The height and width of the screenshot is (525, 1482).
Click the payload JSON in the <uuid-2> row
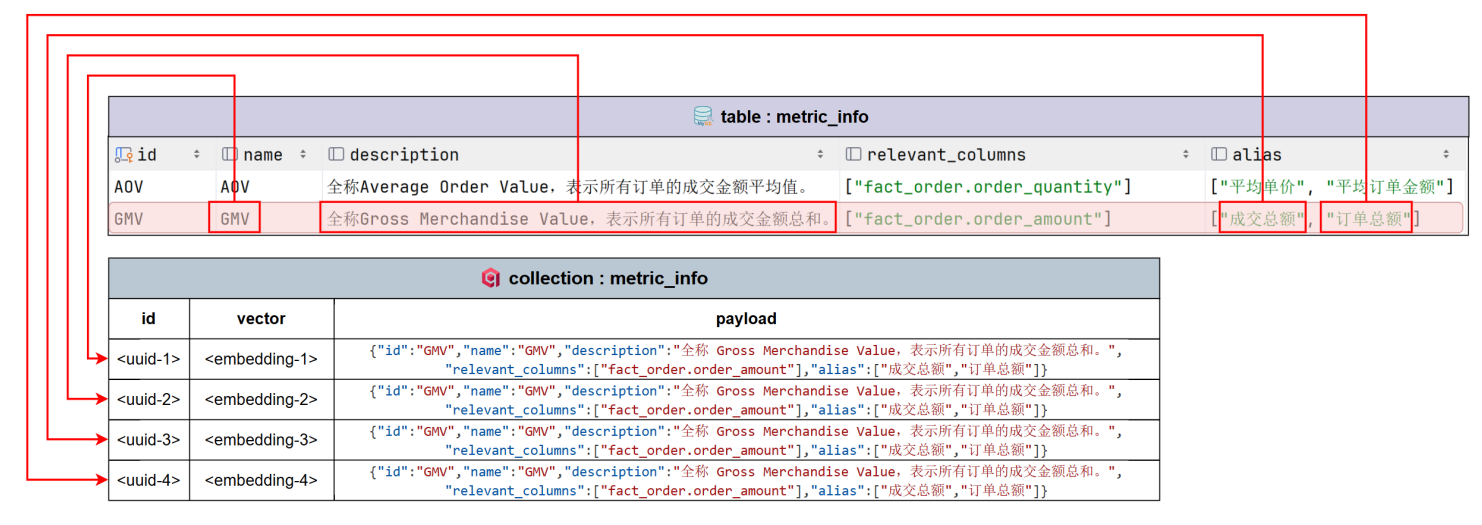[746, 400]
